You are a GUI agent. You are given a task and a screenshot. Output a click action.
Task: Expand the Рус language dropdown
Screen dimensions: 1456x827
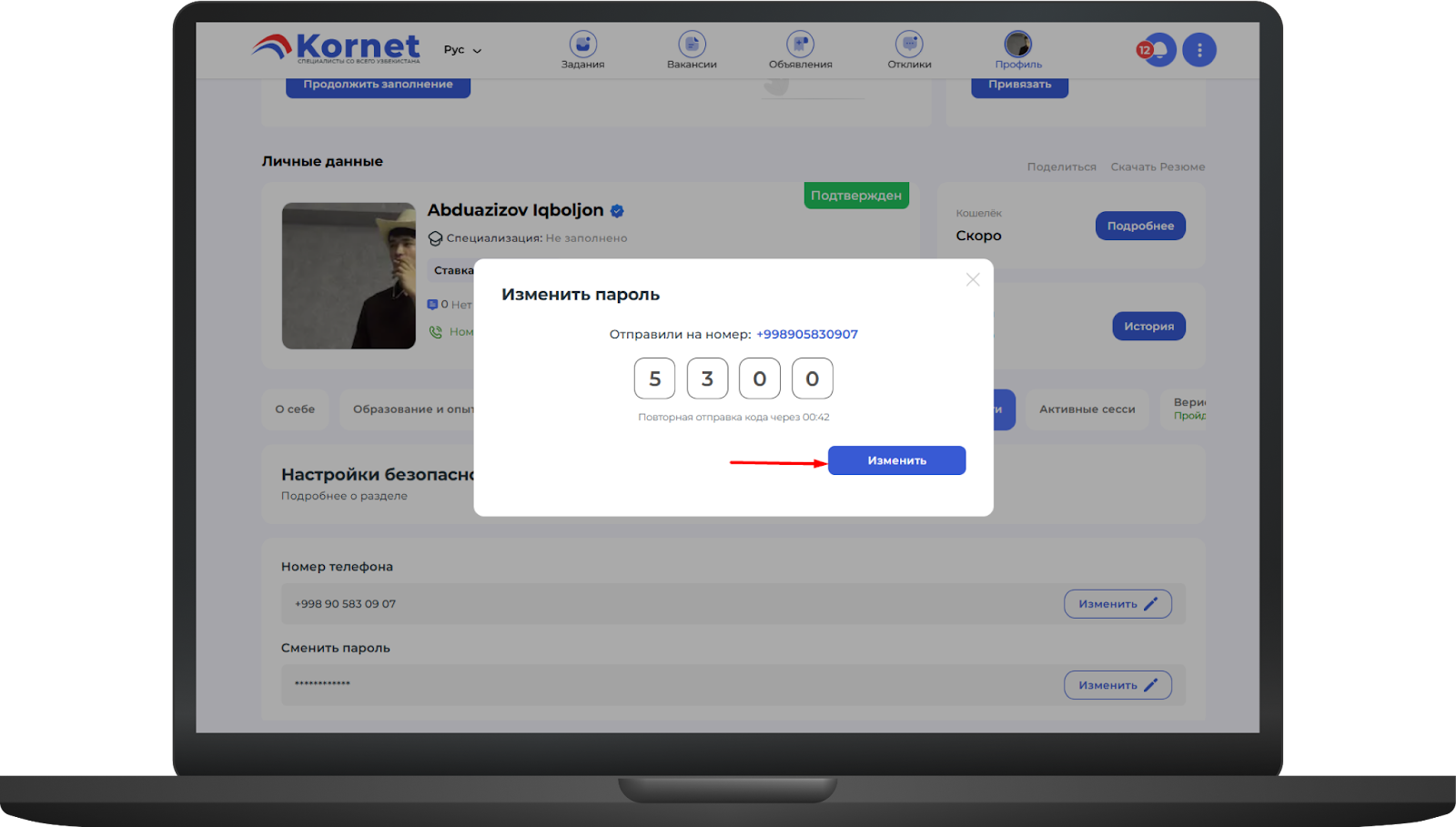tap(462, 50)
